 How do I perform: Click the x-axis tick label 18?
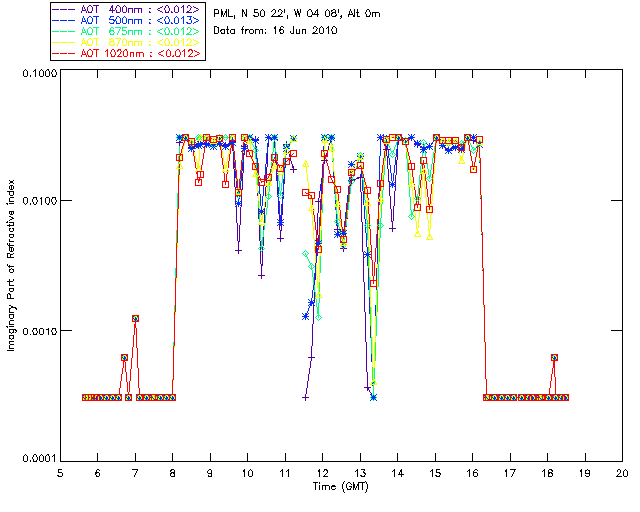point(548,473)
